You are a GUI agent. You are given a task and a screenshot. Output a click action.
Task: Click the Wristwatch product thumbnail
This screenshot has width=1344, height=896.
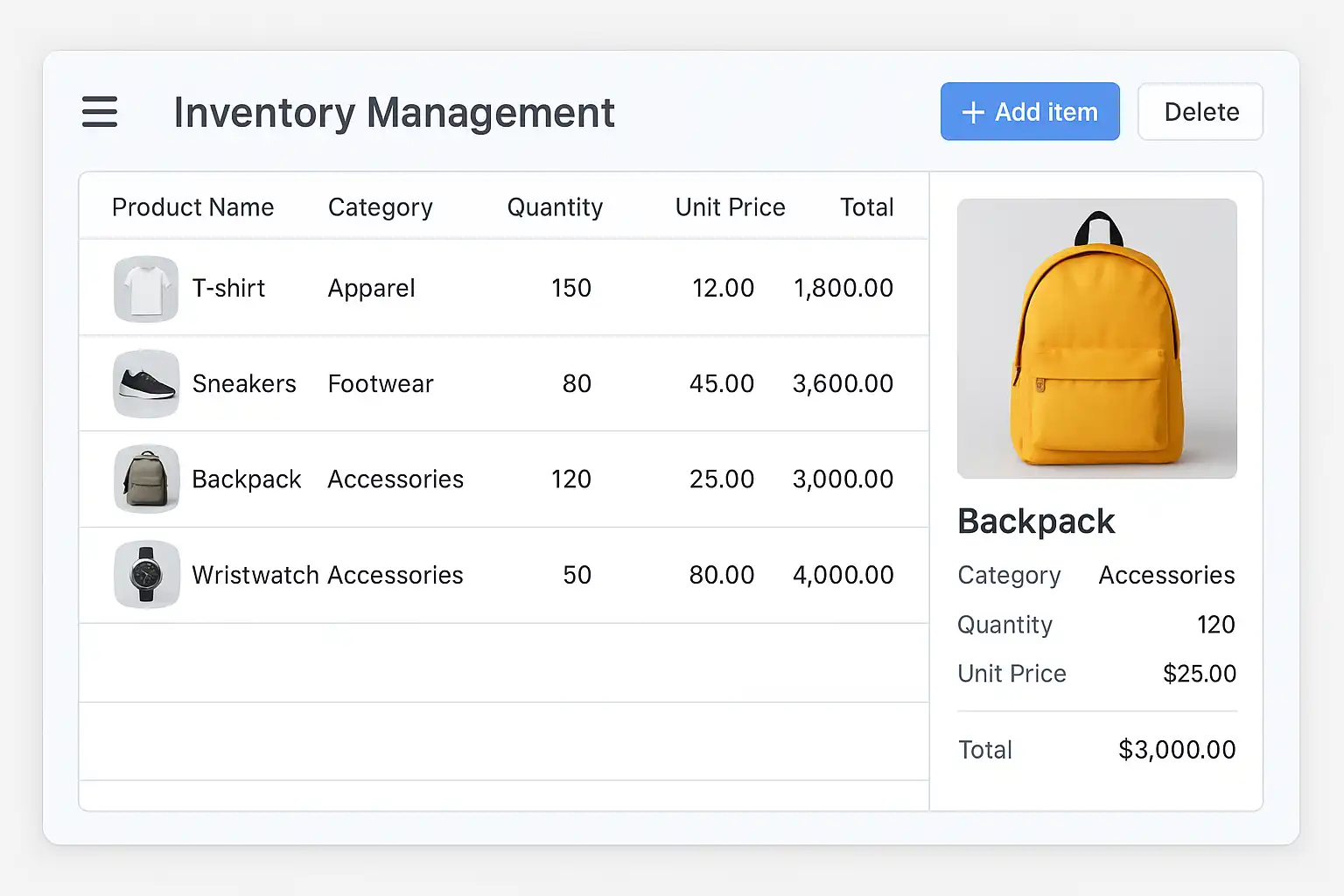[146, 575]
